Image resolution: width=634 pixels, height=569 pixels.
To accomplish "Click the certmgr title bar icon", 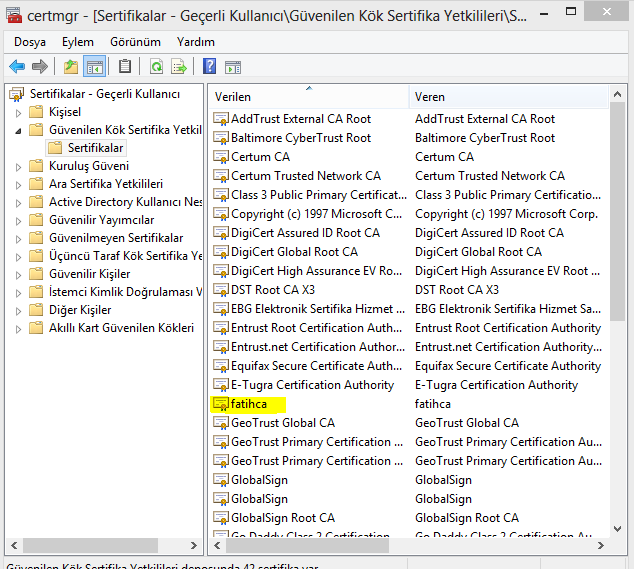I will [x=14, y=15].
